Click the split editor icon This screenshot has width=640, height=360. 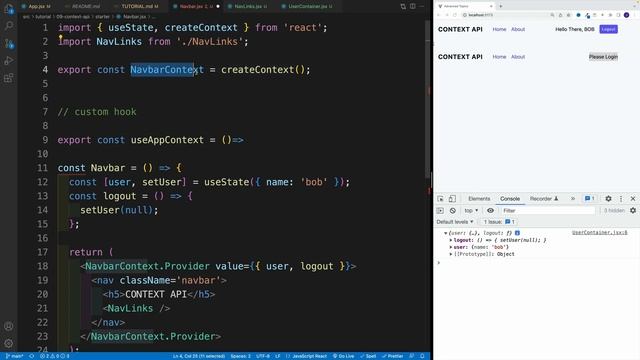coord(413,6)
